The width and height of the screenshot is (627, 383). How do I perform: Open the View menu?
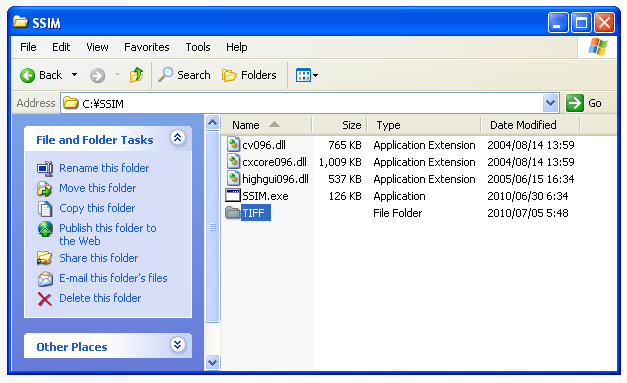point(97,47)
